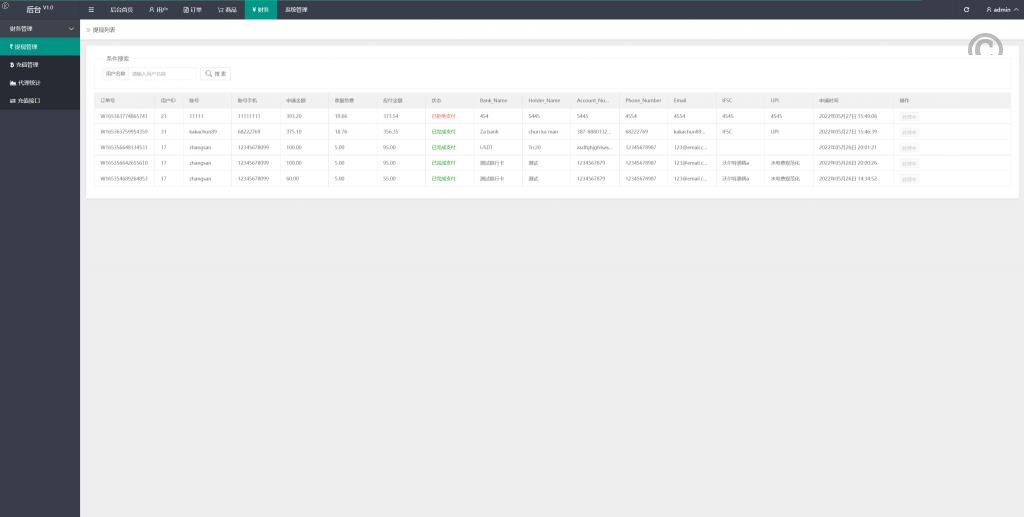Click order number W165363759954359 in the table
Screen dimensions: 1024x517
(124, 132)
